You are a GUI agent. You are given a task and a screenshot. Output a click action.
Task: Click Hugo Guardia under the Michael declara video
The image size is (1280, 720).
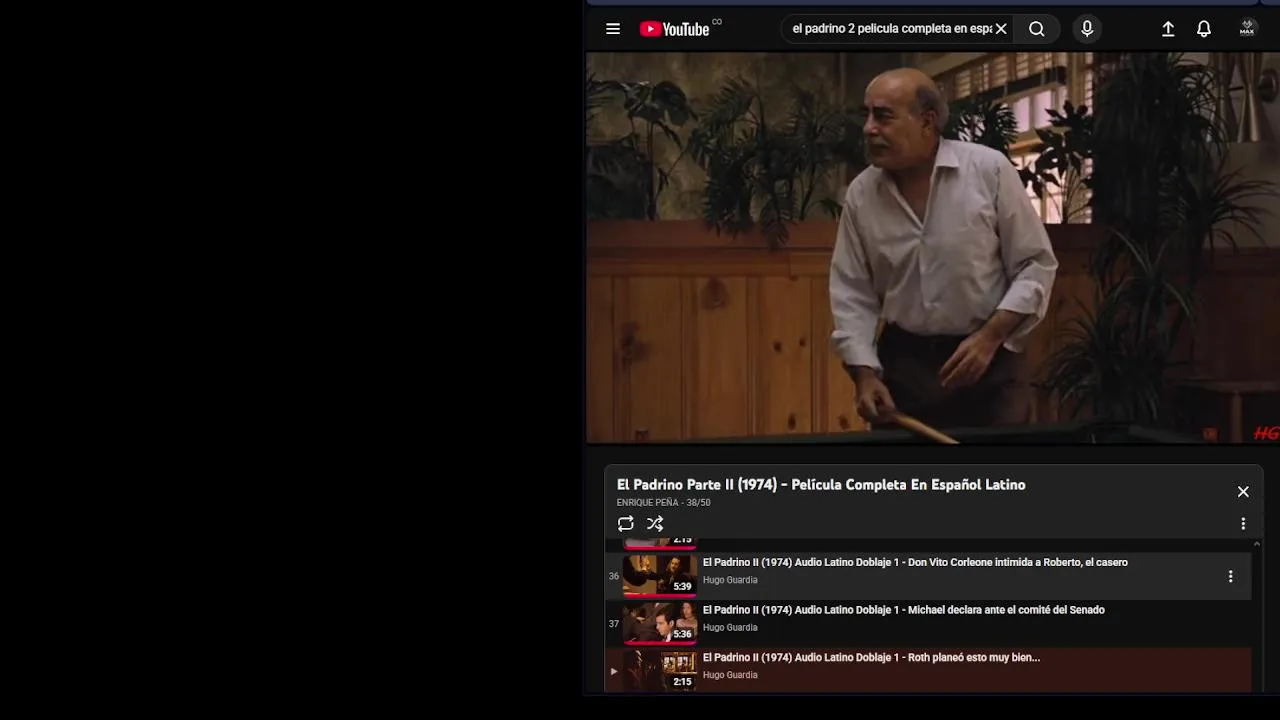(730, 628)
